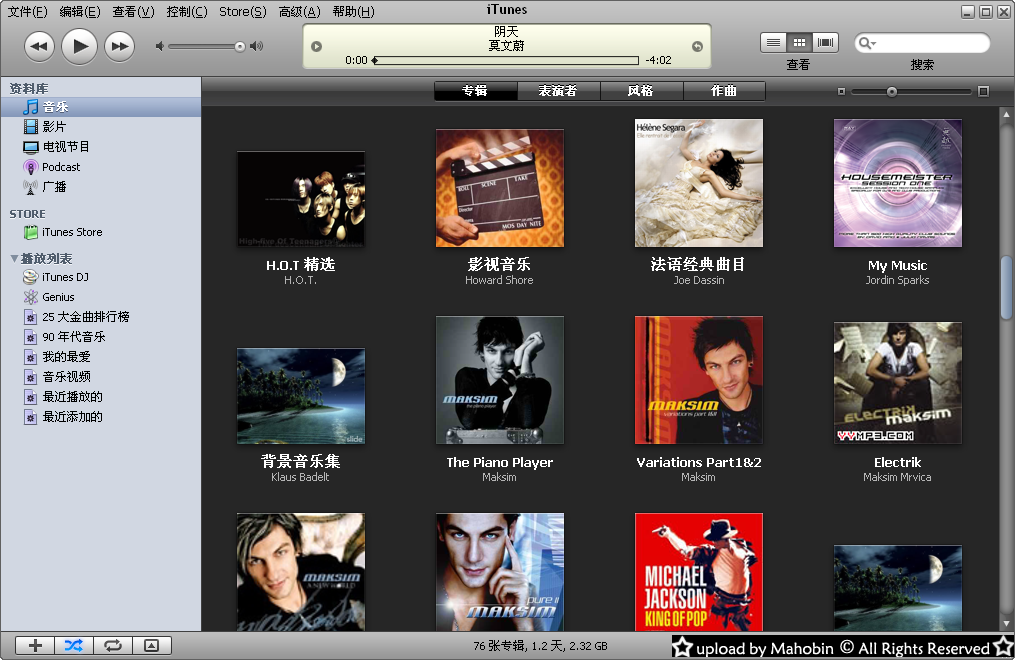Show the artwork viewer panel

pos(151,645)
